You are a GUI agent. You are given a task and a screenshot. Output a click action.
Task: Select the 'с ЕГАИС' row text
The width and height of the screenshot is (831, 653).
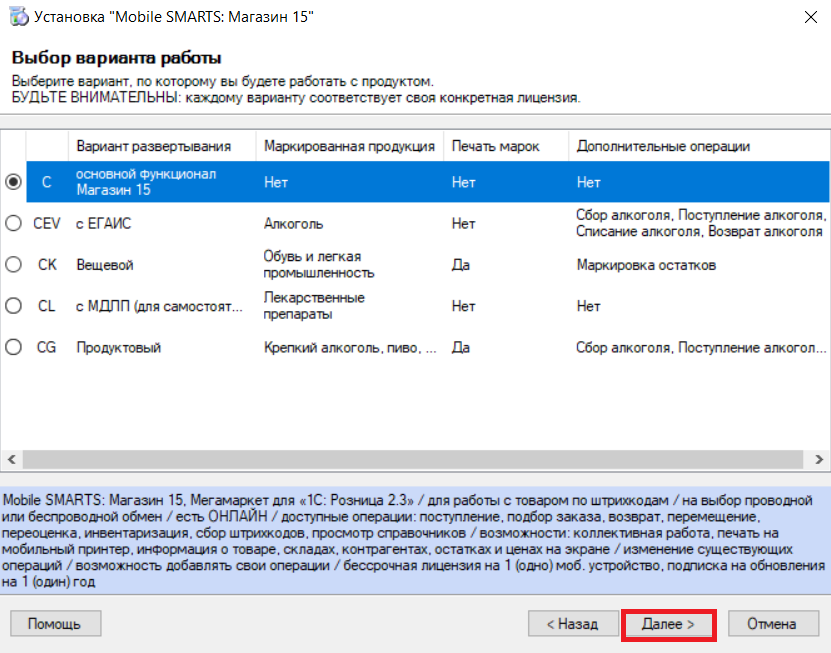[103, 224]
